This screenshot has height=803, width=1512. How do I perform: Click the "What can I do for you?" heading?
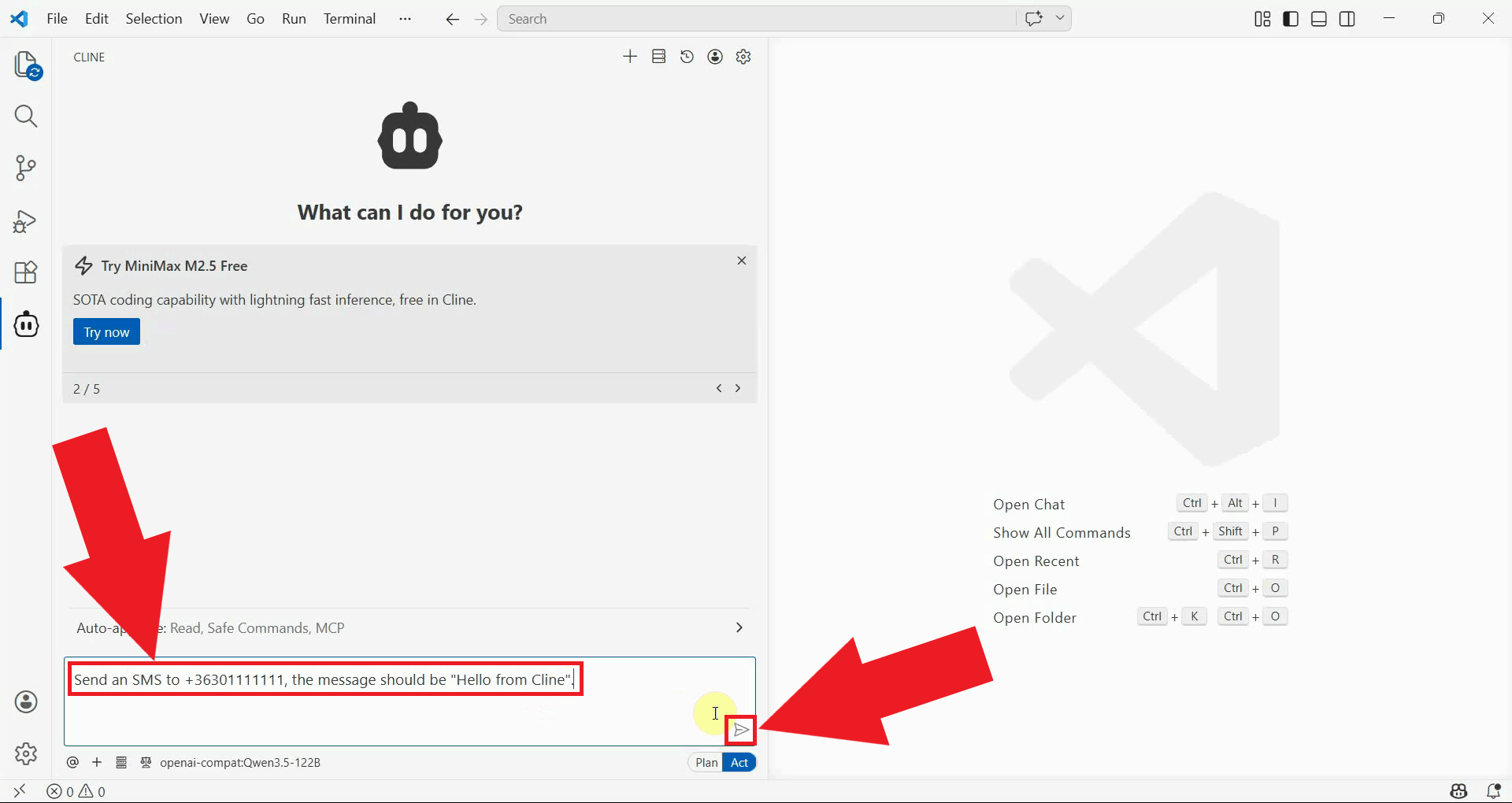click(x=409, y=213)
